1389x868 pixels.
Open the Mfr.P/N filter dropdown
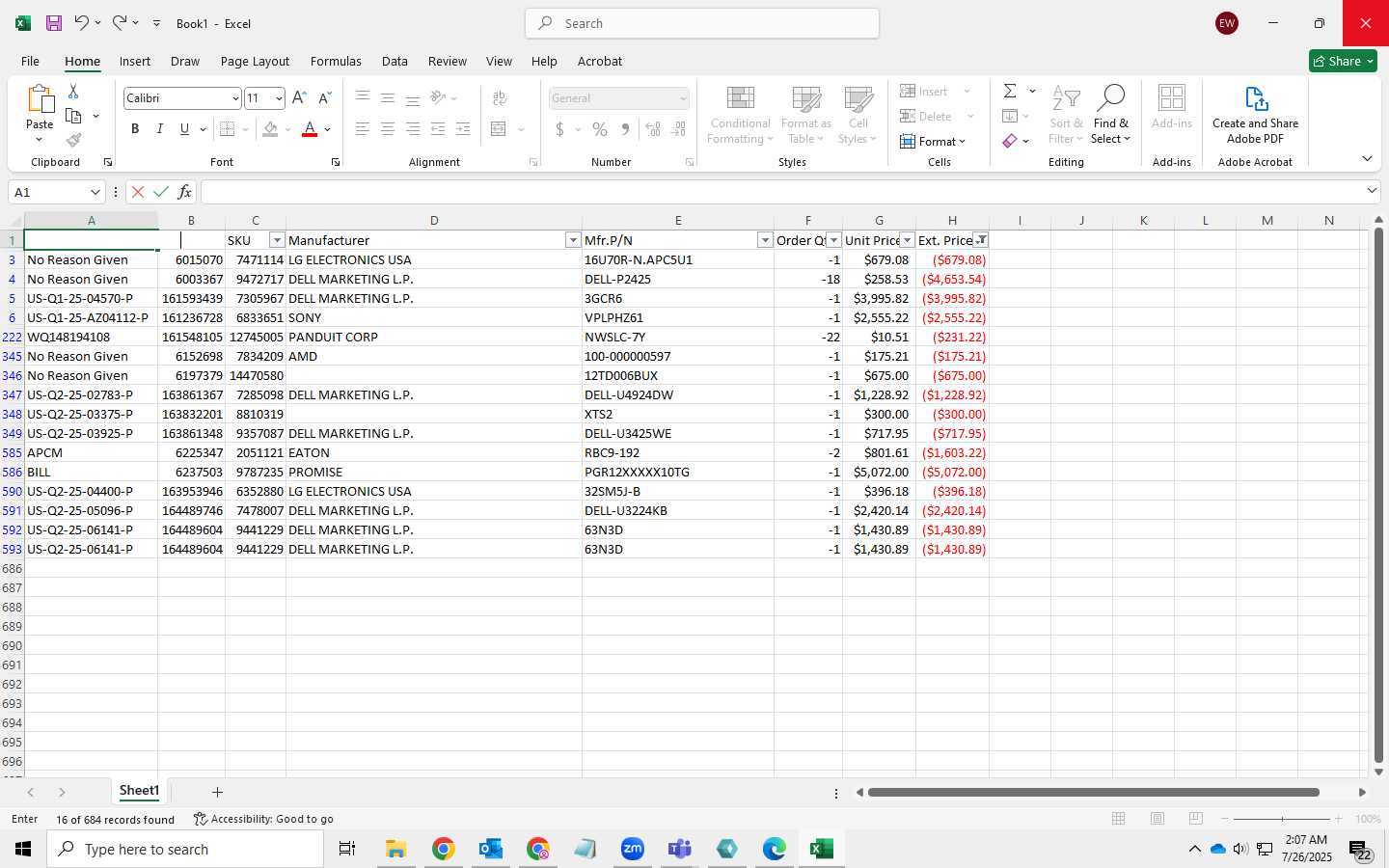765,240
